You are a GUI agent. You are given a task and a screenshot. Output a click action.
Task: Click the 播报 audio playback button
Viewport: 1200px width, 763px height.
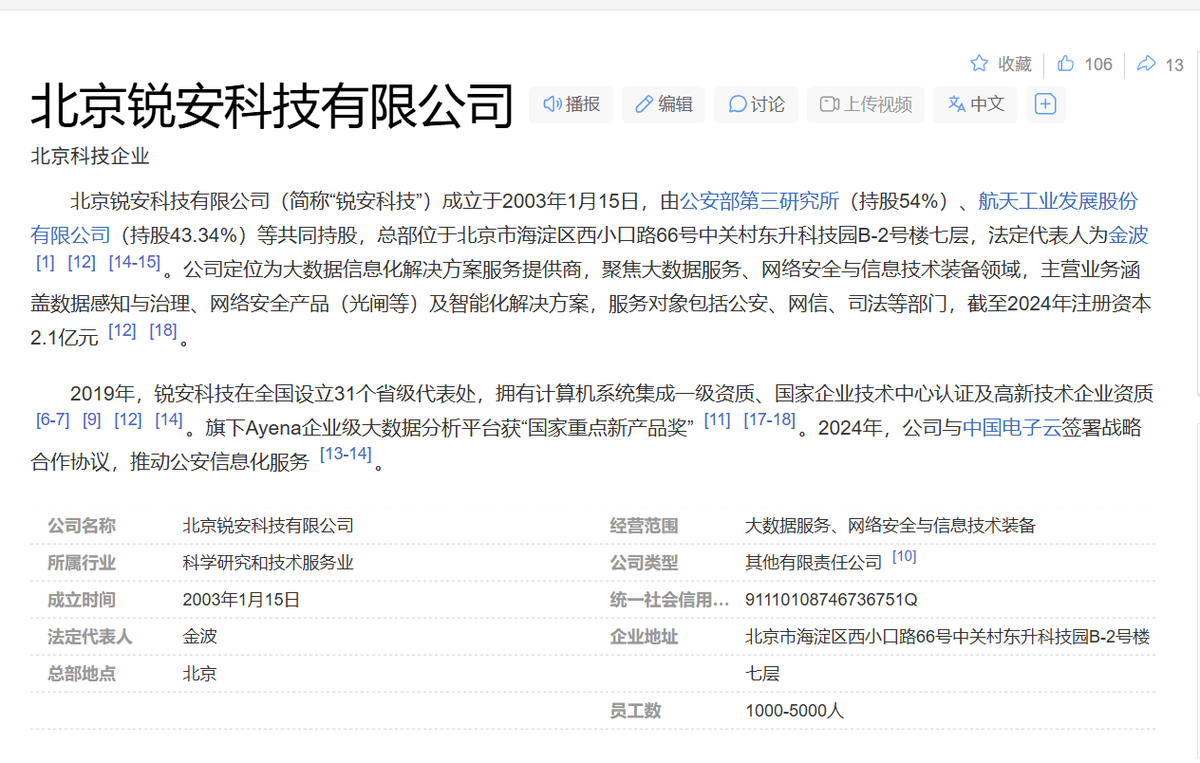pos(571,104)
